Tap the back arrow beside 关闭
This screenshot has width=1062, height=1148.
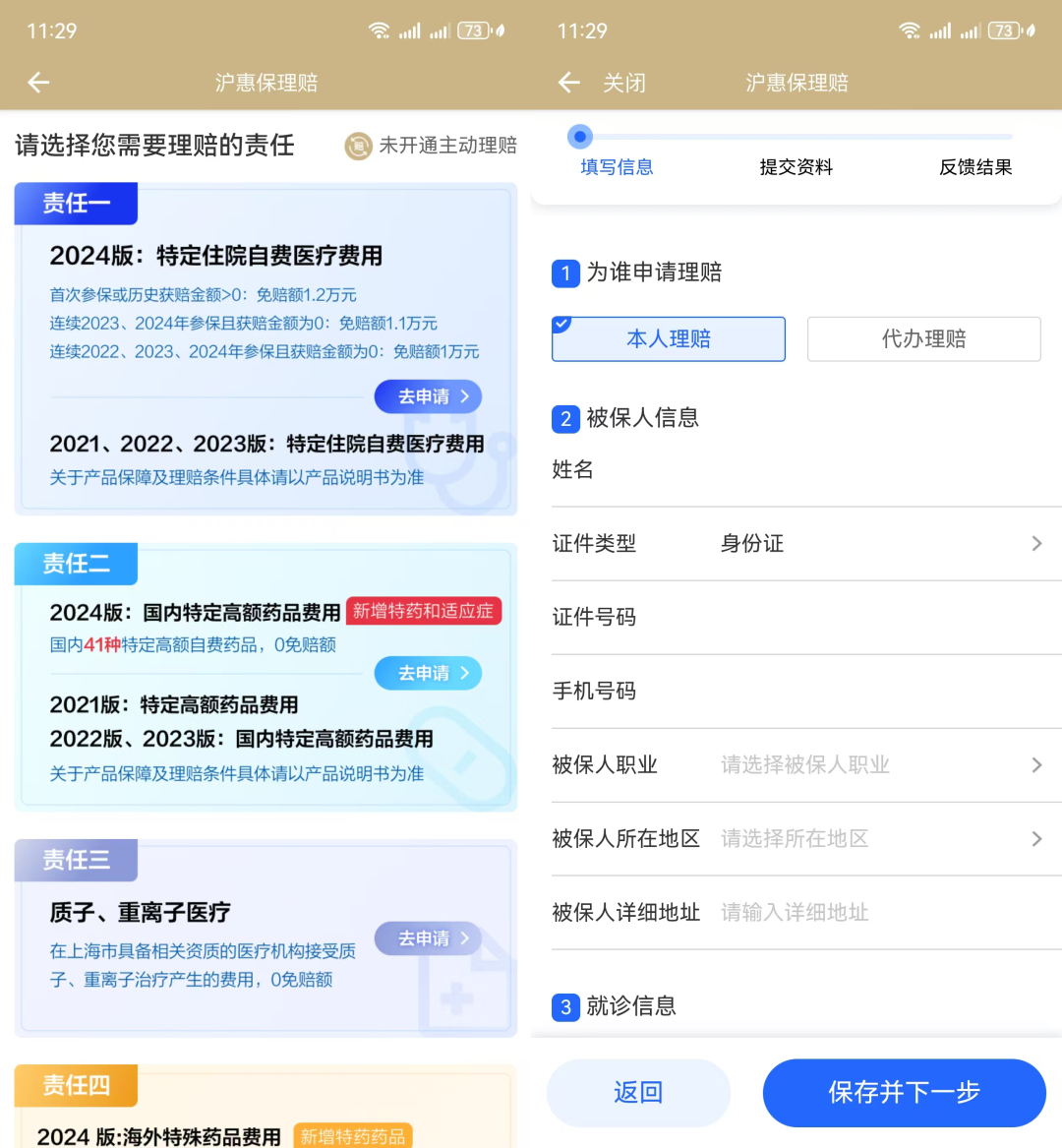pos(568,82)
